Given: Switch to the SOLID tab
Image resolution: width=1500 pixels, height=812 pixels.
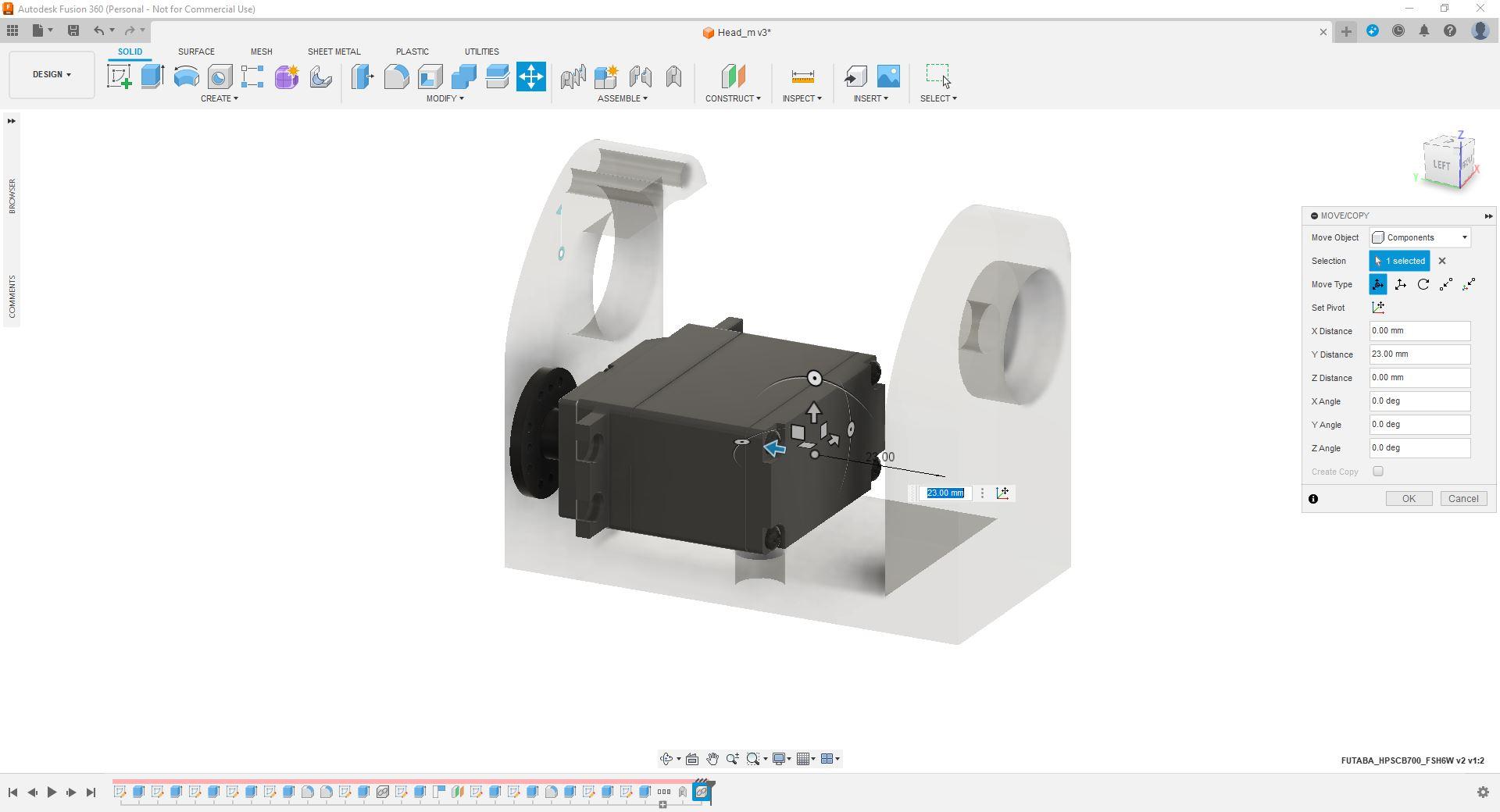Looking at the screenshot, I should (x=130, y=52).
